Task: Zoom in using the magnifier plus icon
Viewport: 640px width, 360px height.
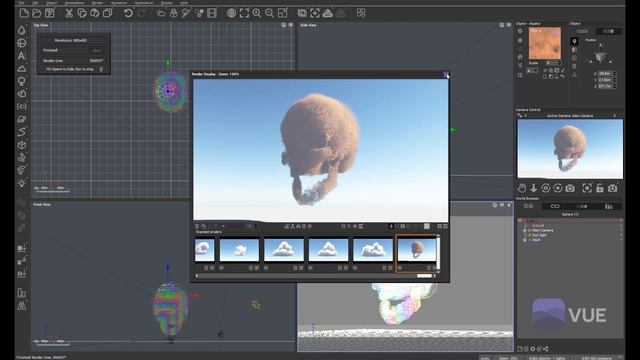Action: tap(257, 13)
